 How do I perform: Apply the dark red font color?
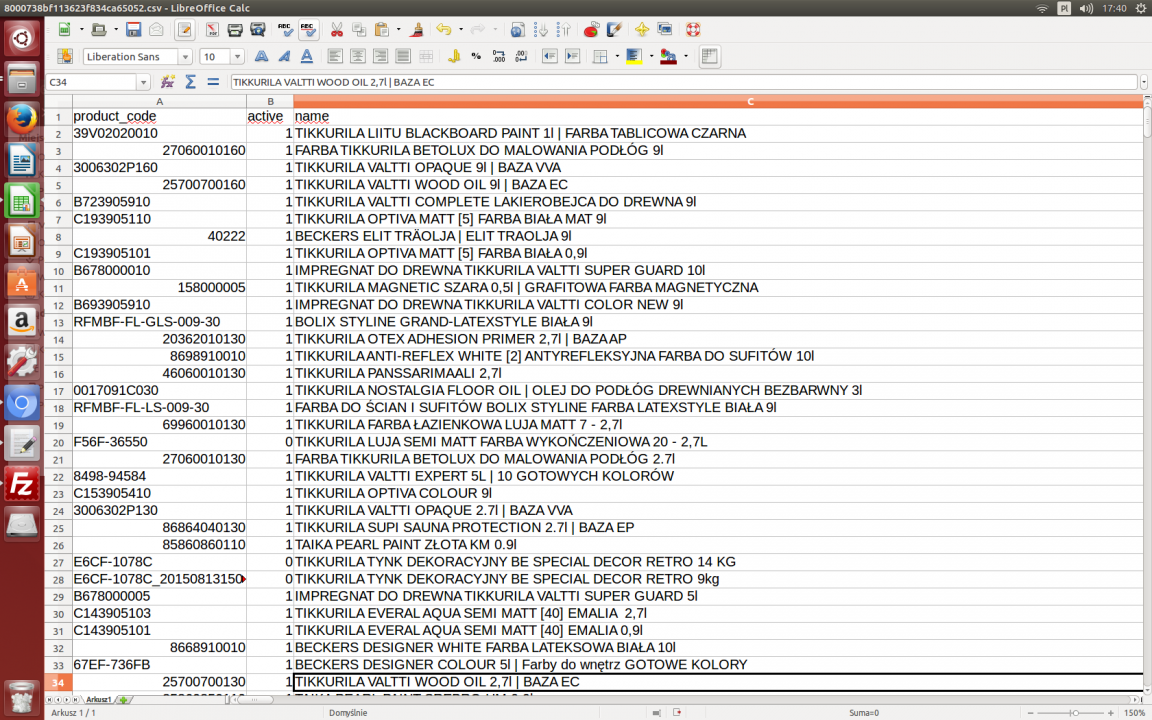coord(669,57)
